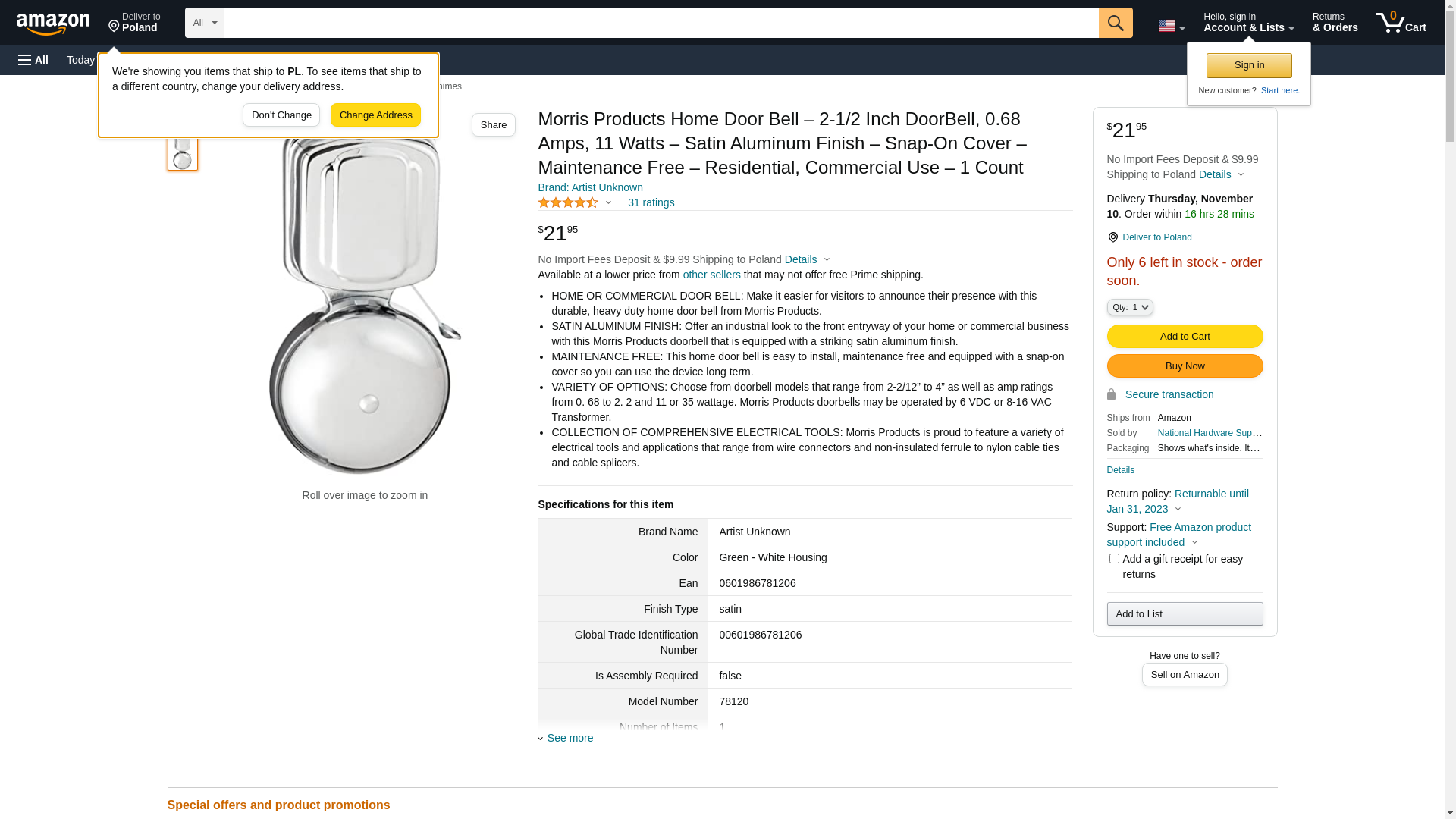Image resolution: width=1456 pixels, height=819 pixels.
Task: Click the star rating icons
Action: click(x=568, y=203)
